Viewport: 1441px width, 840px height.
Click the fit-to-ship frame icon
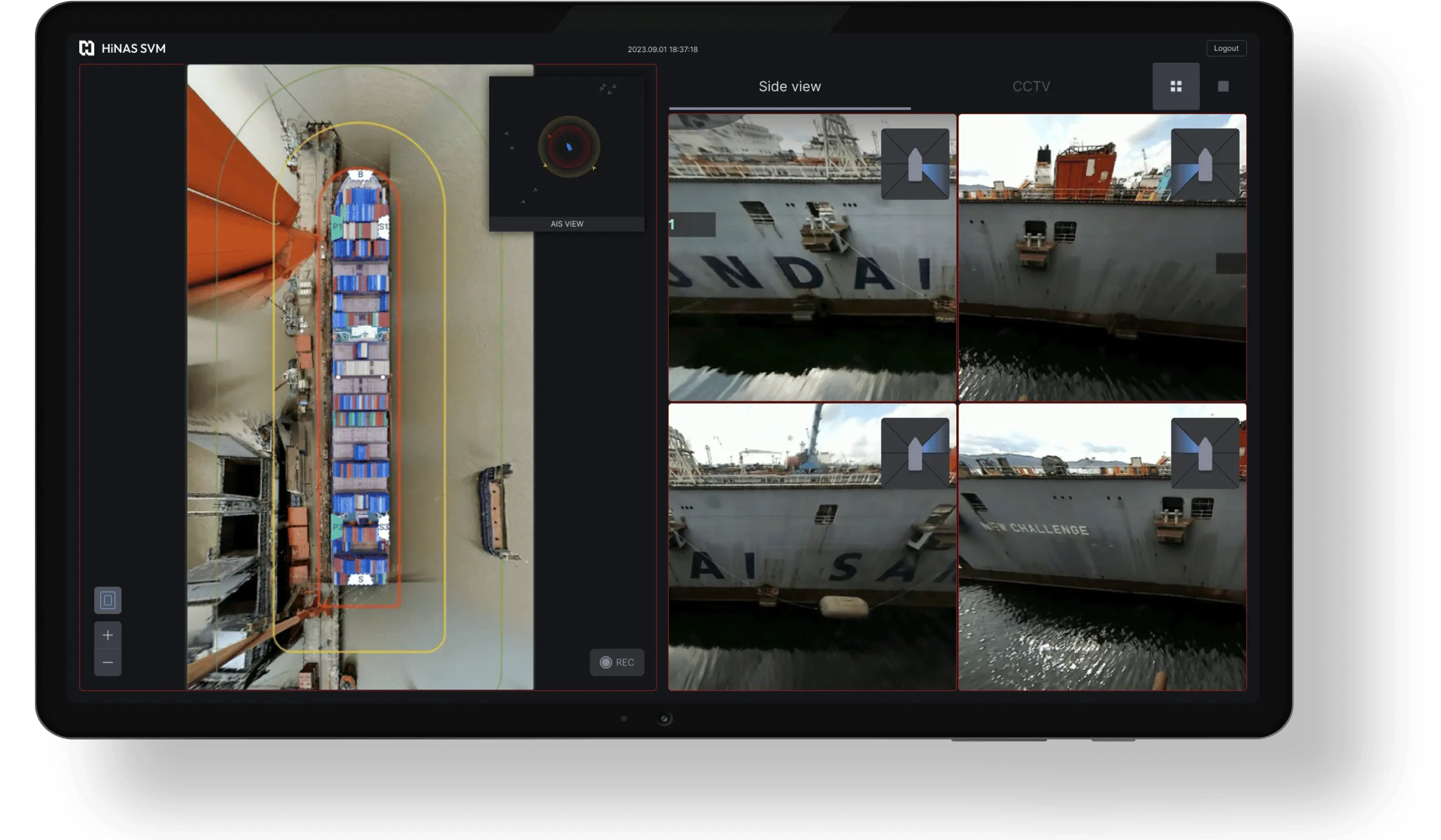coord(108,600)
